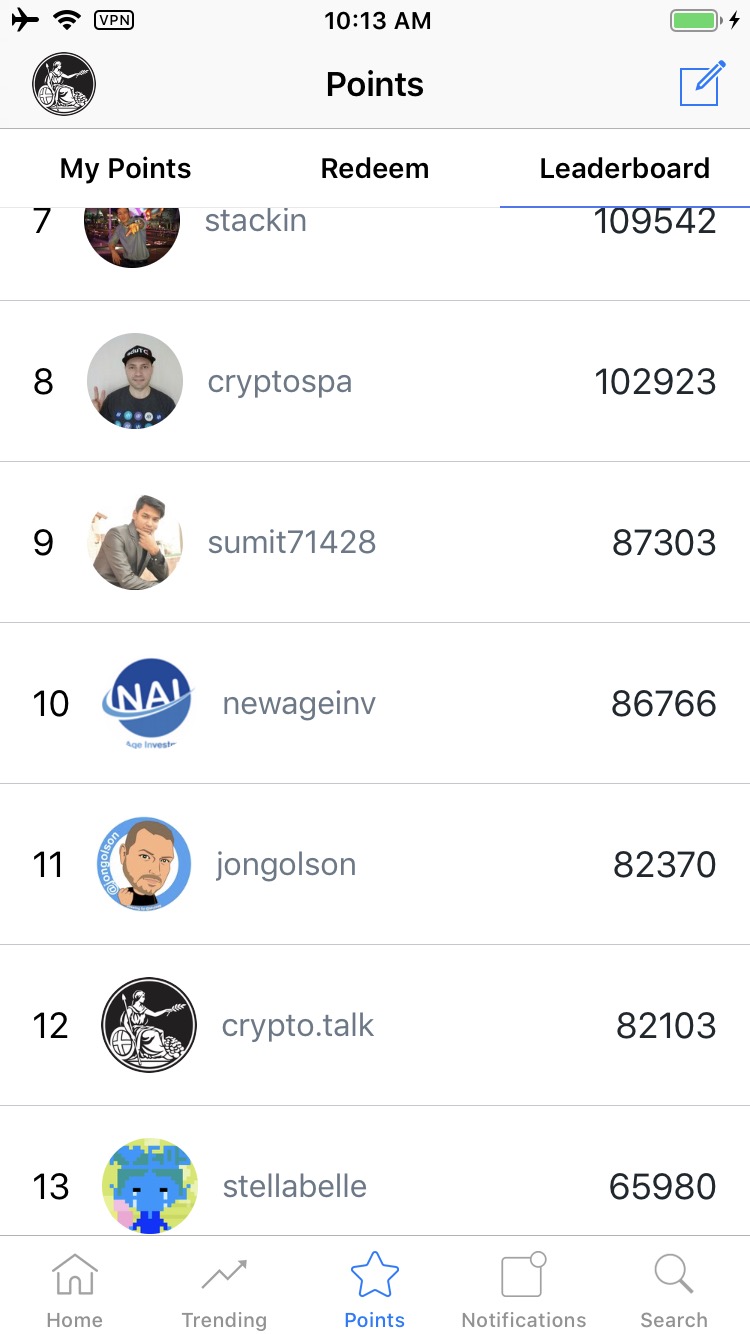Switch to the Redeem tab
This screenshot has height=1334, width=750.
[x=375, y=169]
